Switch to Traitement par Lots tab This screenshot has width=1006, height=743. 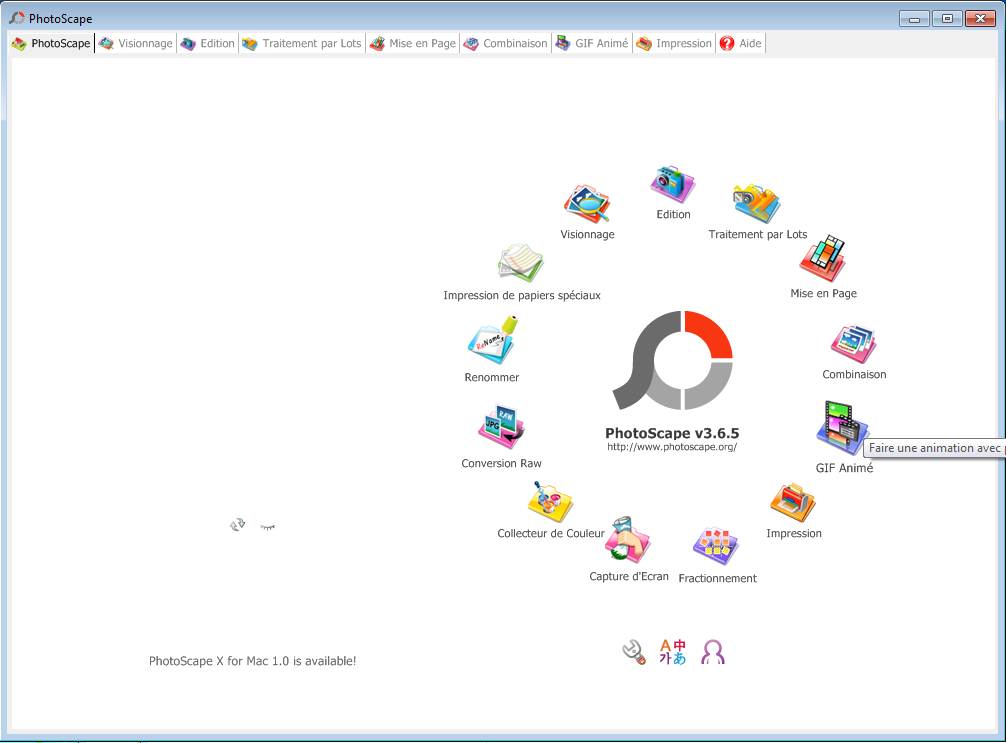302,44
